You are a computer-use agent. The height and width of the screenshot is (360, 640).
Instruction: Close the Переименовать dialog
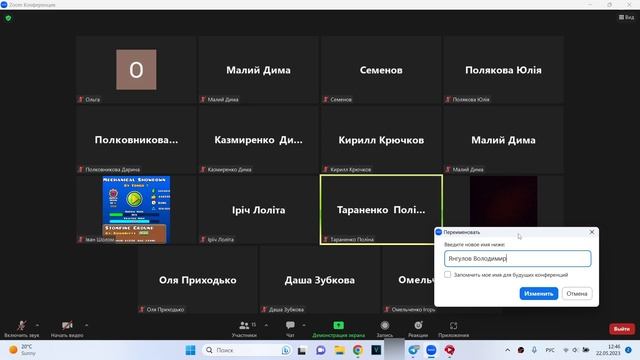click(x=592, y=232)
